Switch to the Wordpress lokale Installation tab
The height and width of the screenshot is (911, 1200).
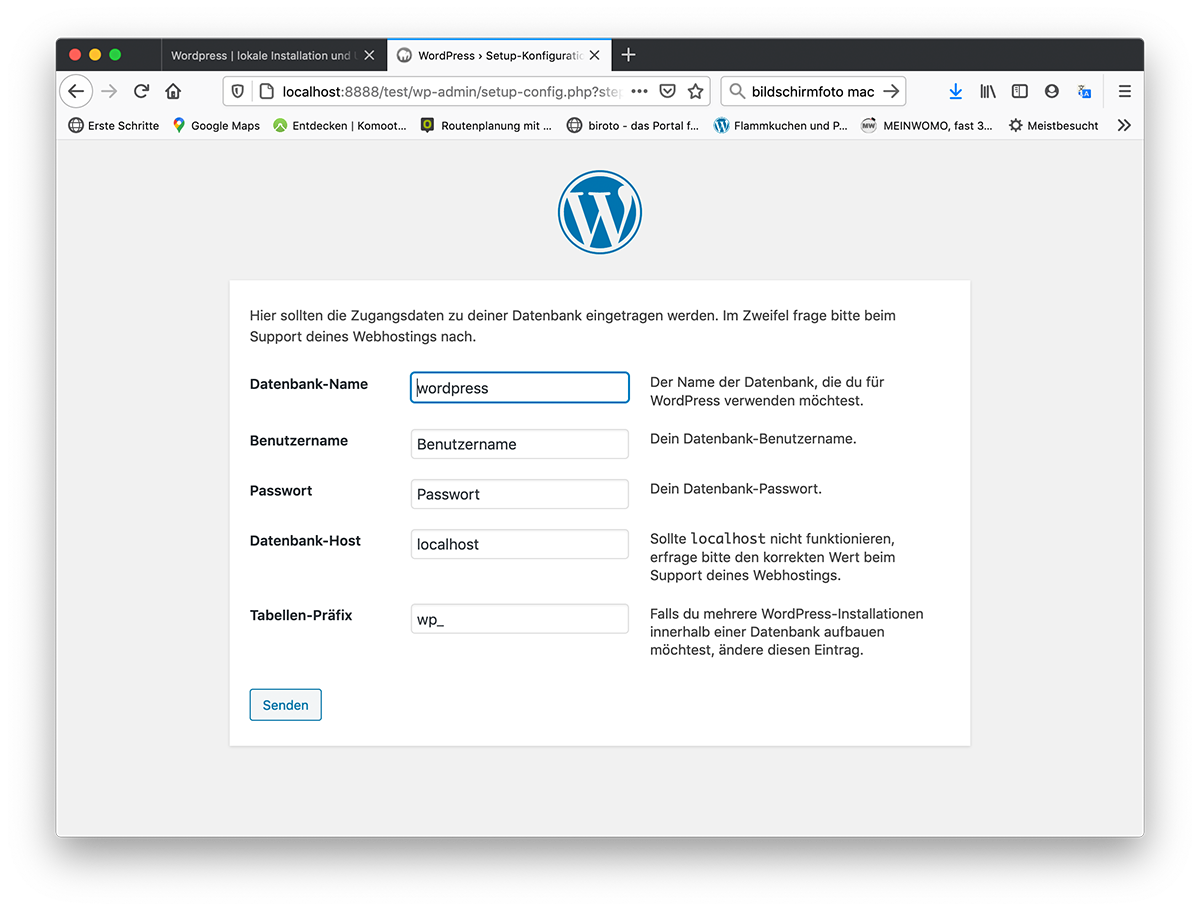[260, 56]
